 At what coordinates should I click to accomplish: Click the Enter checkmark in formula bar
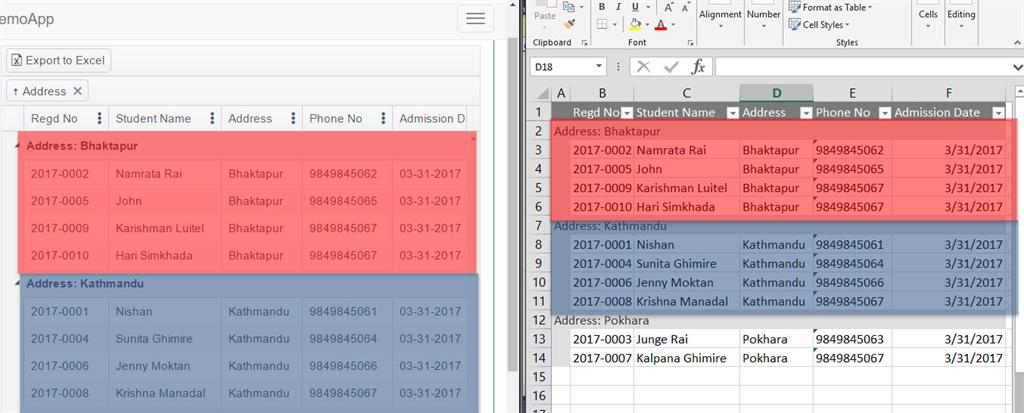[671, 67]
